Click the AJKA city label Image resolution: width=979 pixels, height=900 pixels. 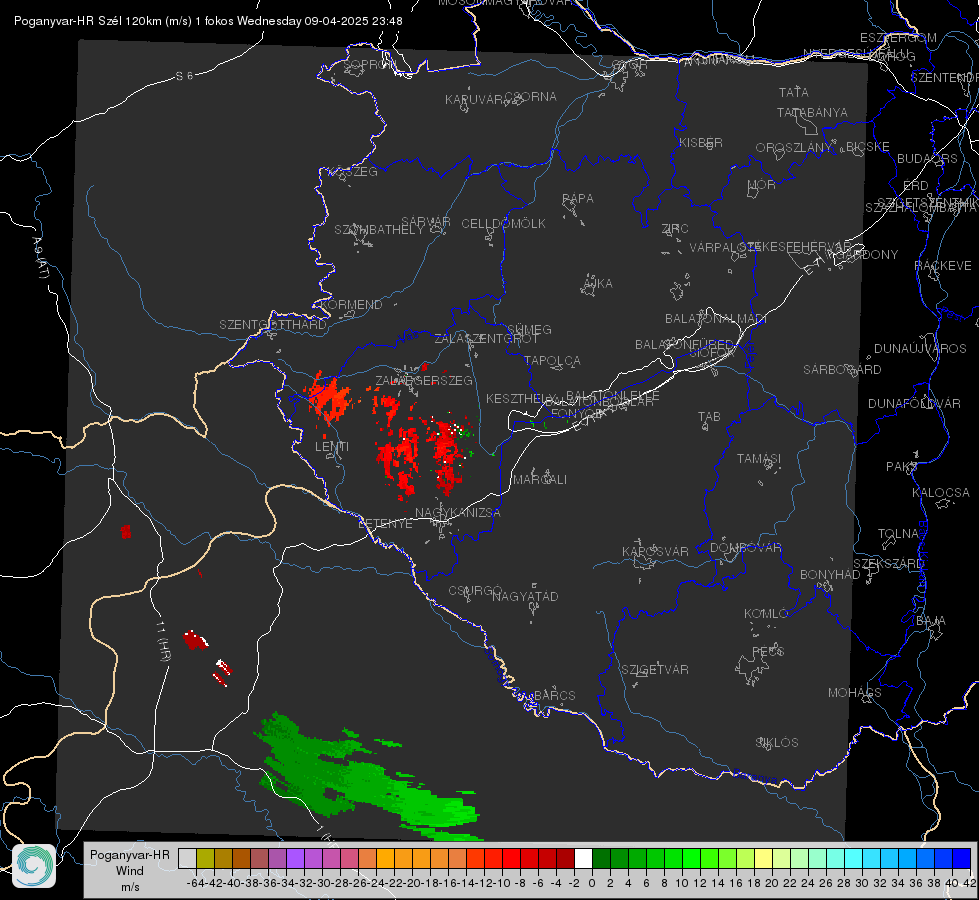tap(597, 284)
